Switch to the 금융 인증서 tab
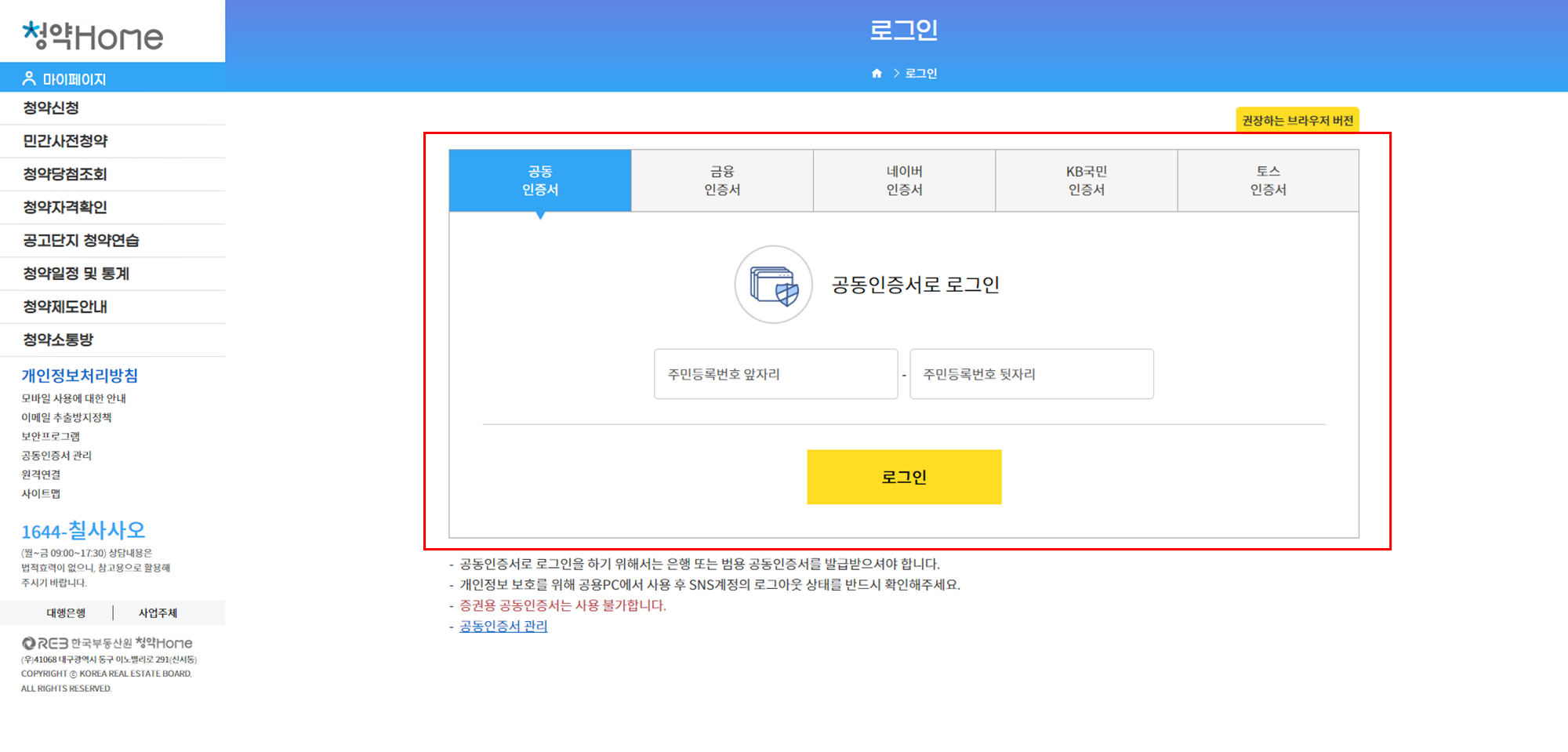 pos(722,180)
